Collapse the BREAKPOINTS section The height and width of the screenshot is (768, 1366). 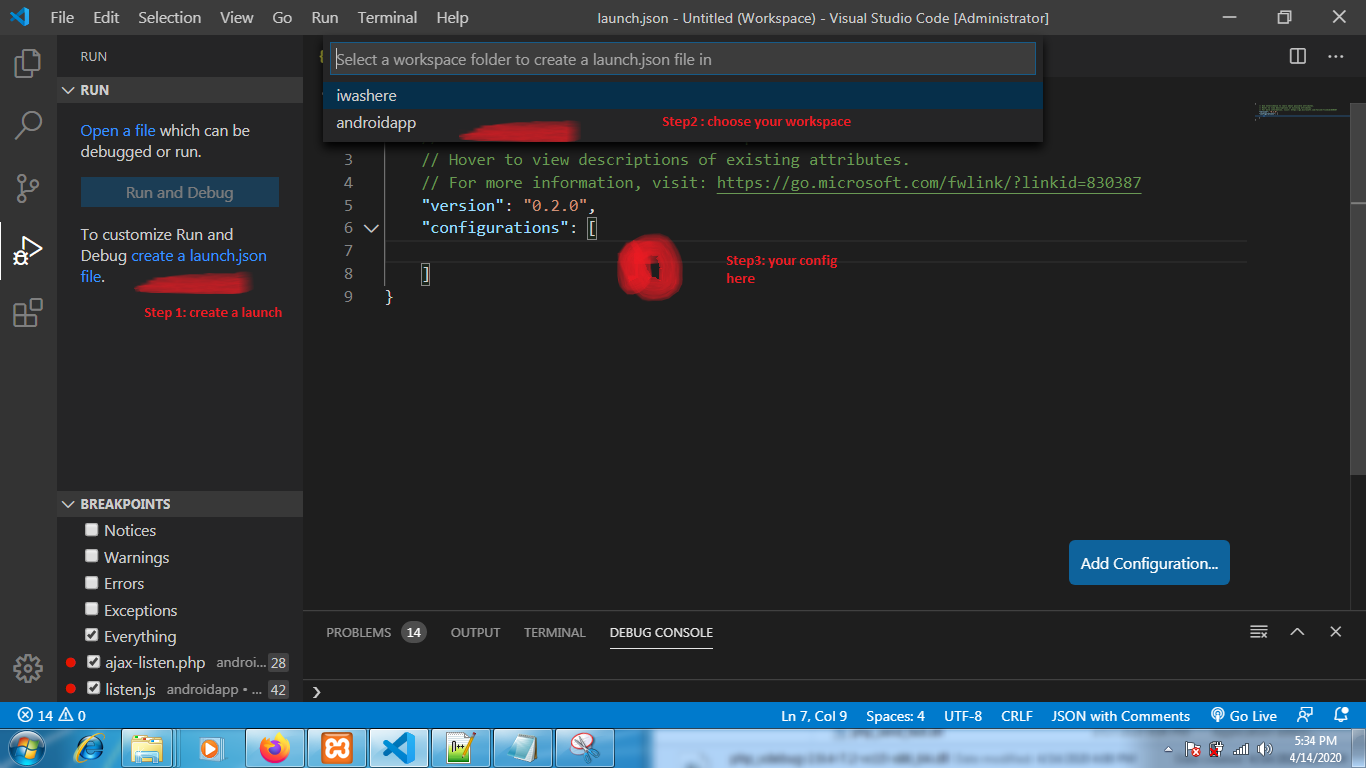pos(180,504)
